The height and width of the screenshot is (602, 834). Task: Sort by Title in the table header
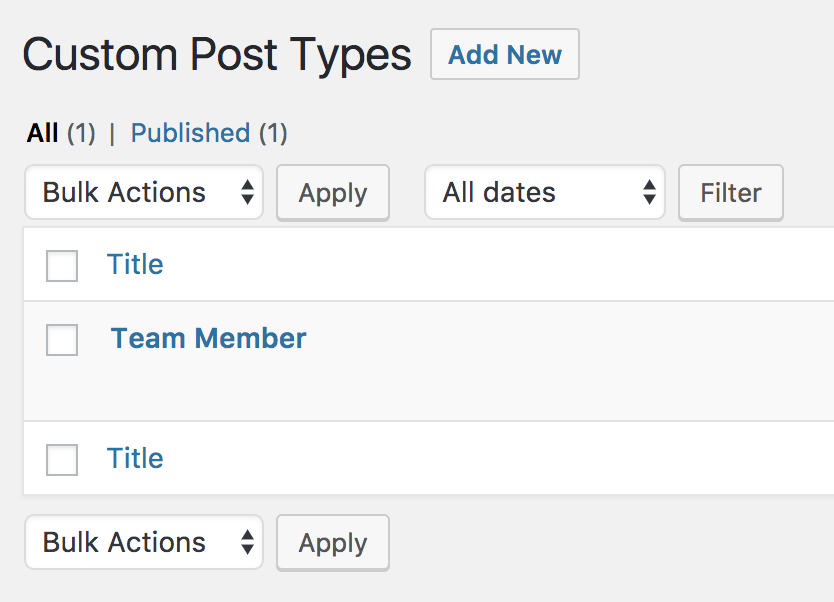click(135, 264)
